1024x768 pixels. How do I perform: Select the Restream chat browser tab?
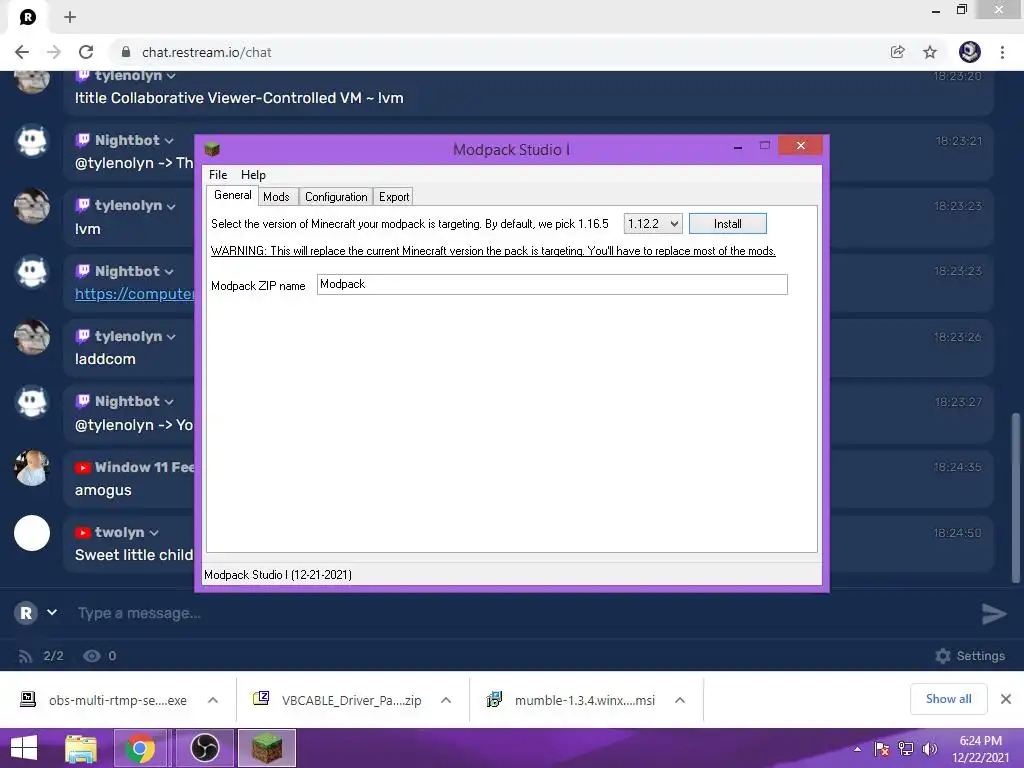pyautogui.click(x=27, y=17)
